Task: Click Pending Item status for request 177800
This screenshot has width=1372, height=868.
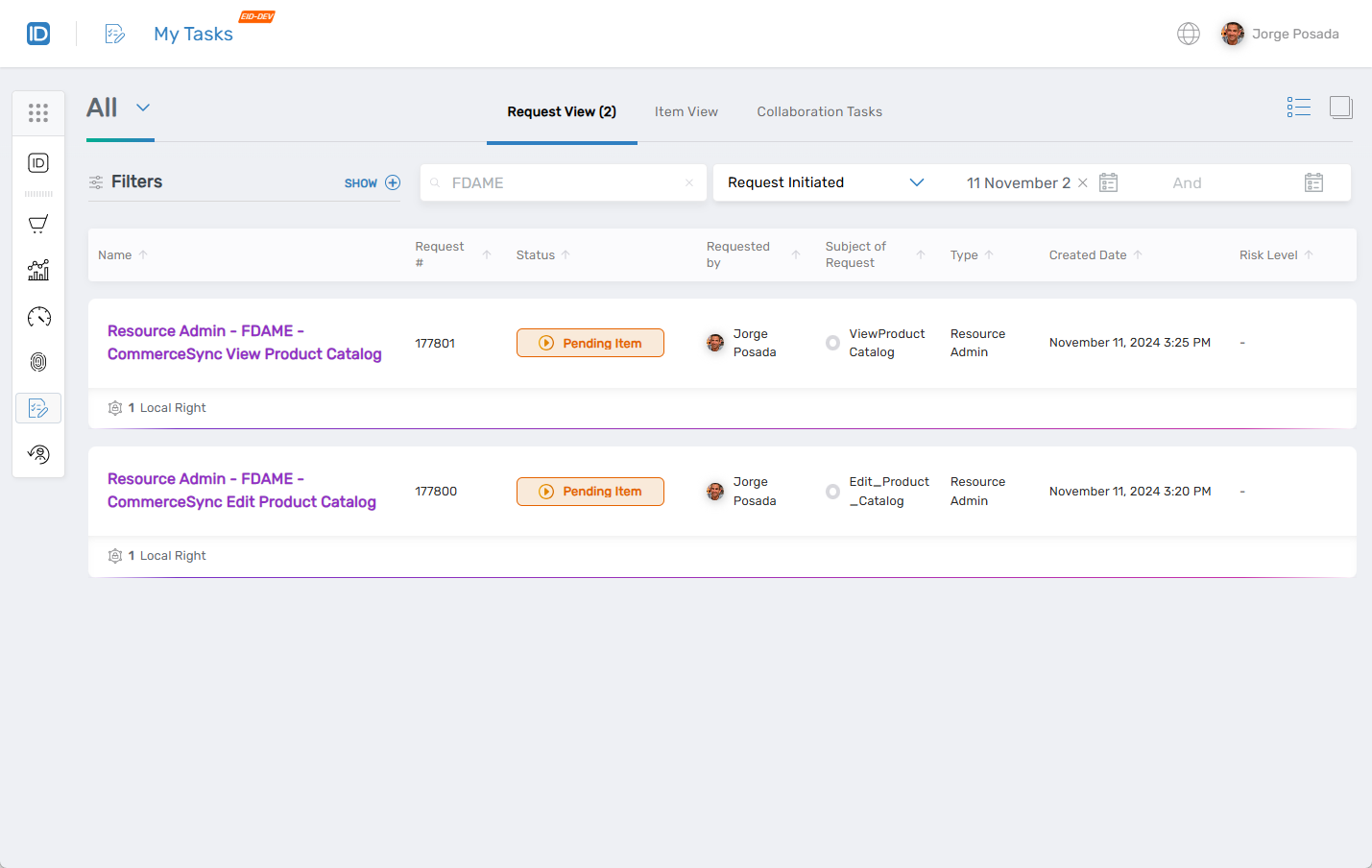Action: pos(590,492)
